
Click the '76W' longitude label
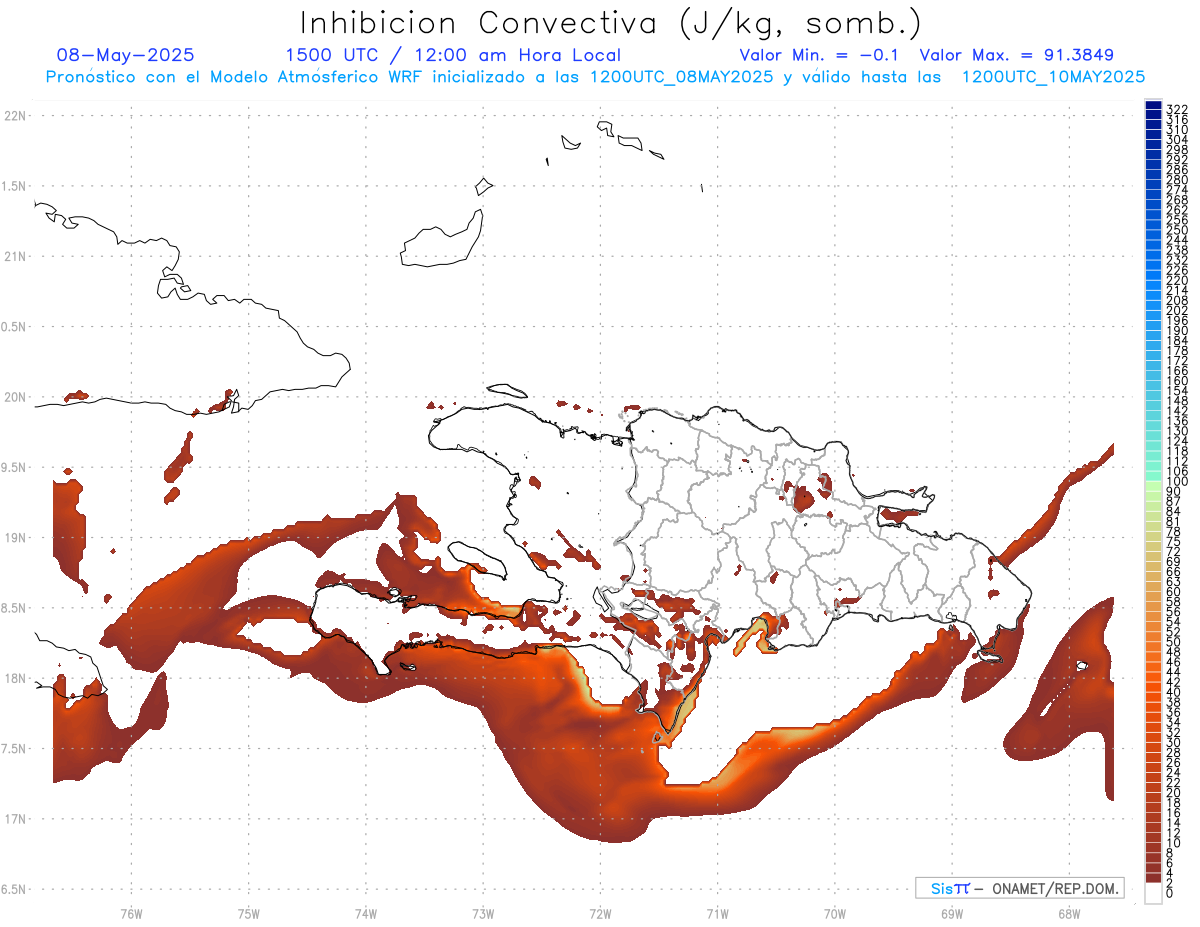(x=131, y=913)
